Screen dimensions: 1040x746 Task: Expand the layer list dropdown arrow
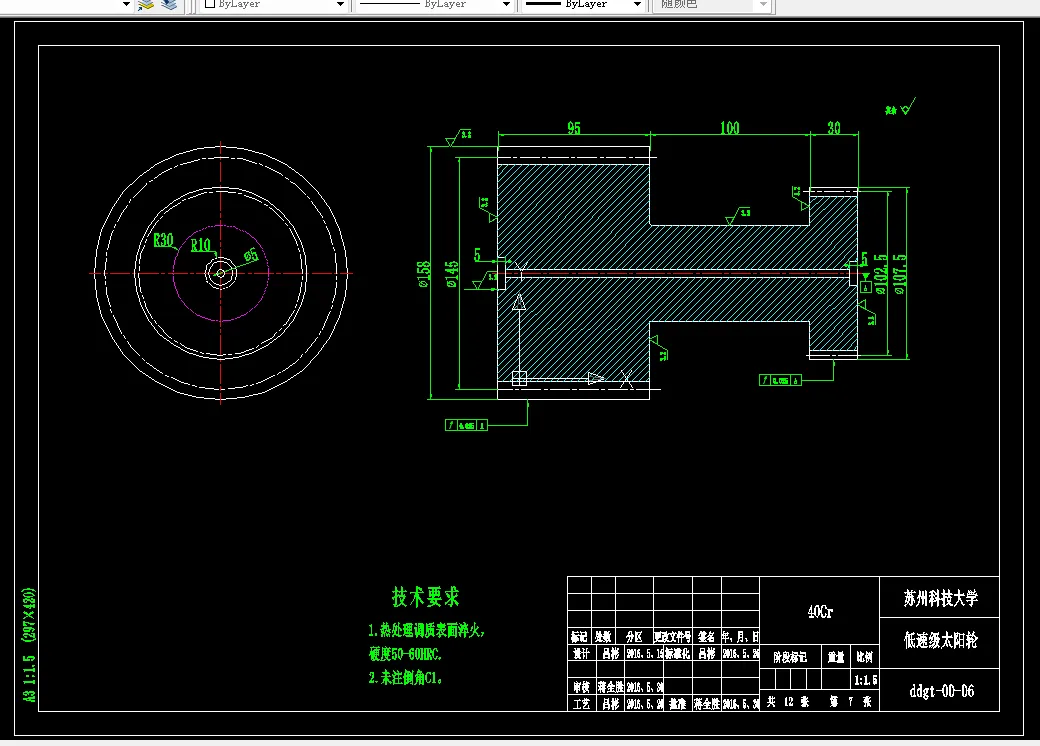coord(126,5)
